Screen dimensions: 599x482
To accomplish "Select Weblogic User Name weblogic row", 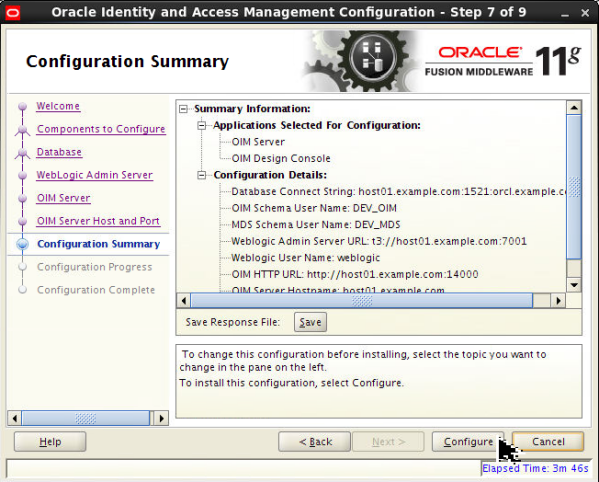I will 306,258.
